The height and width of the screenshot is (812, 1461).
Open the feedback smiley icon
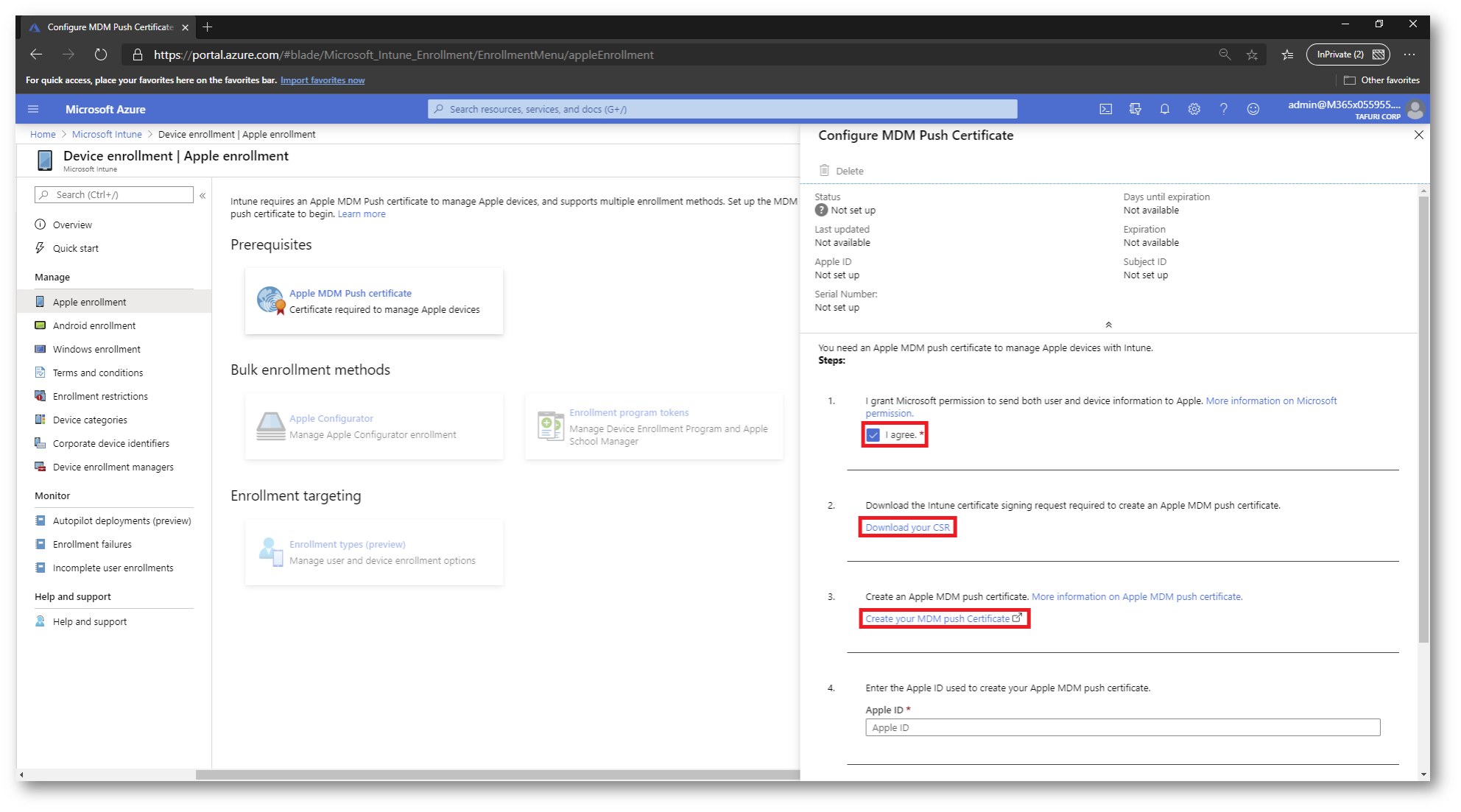[1253, 109]
